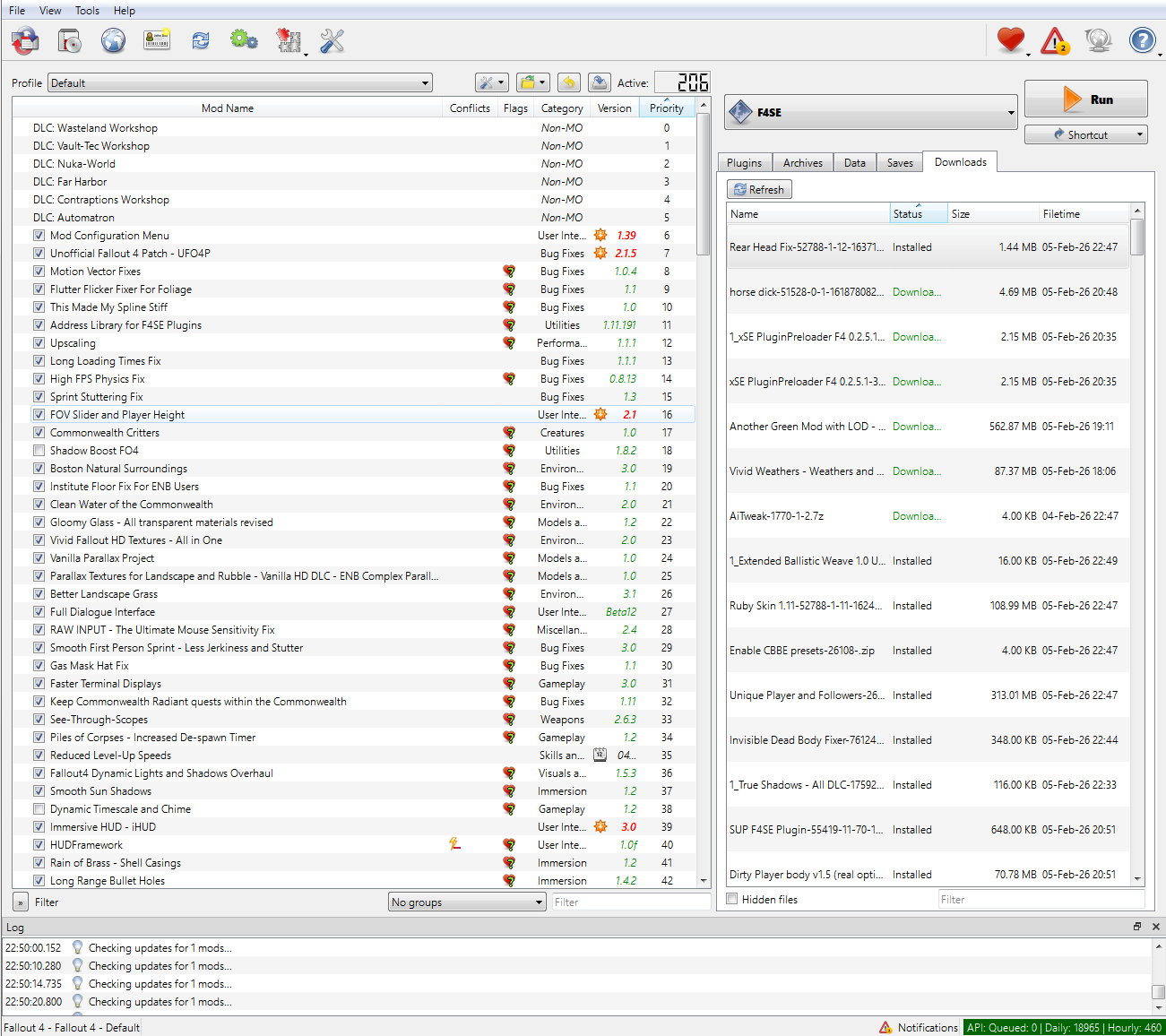Disable the See-Through-Scopes checkbox
The width and height of the screenshot is (1166, 1036).
(x=39, y=720)
